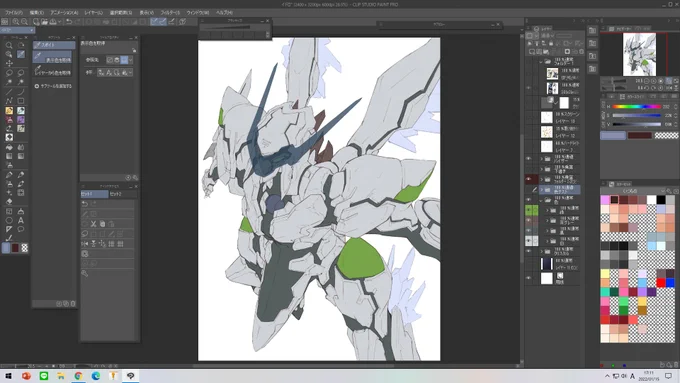
Task: Click the save icon on command bar
Action: [53, 22]
